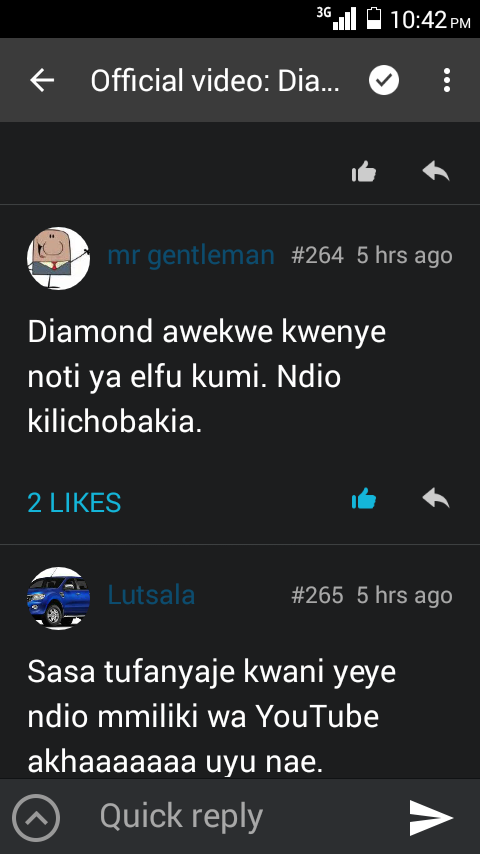View the 2 LIKES list
Image resolution: width=480 pixels, height=854 pixels.
click(74, 502)
